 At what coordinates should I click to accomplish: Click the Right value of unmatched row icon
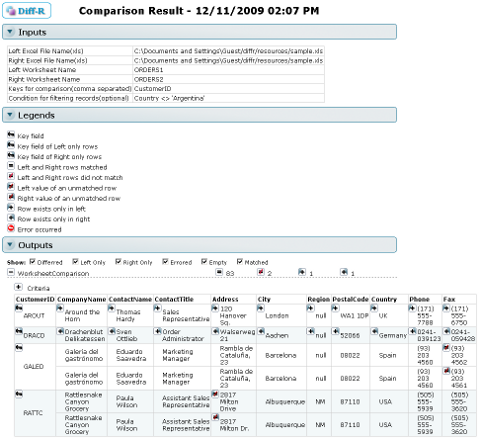pyautogui.click(x=11, y=197)
